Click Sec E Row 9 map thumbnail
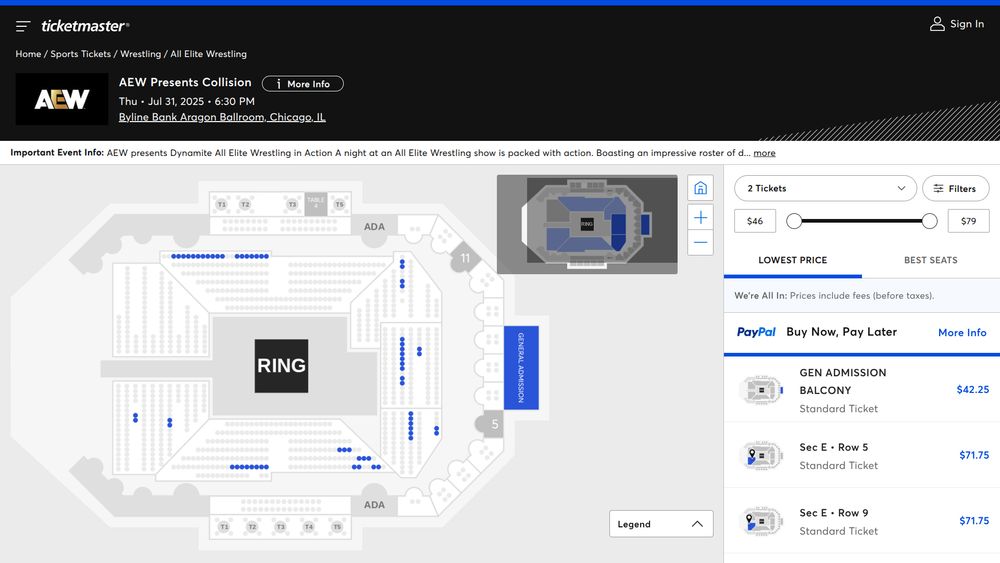1000x563 pixels. [x=761, y=521]
